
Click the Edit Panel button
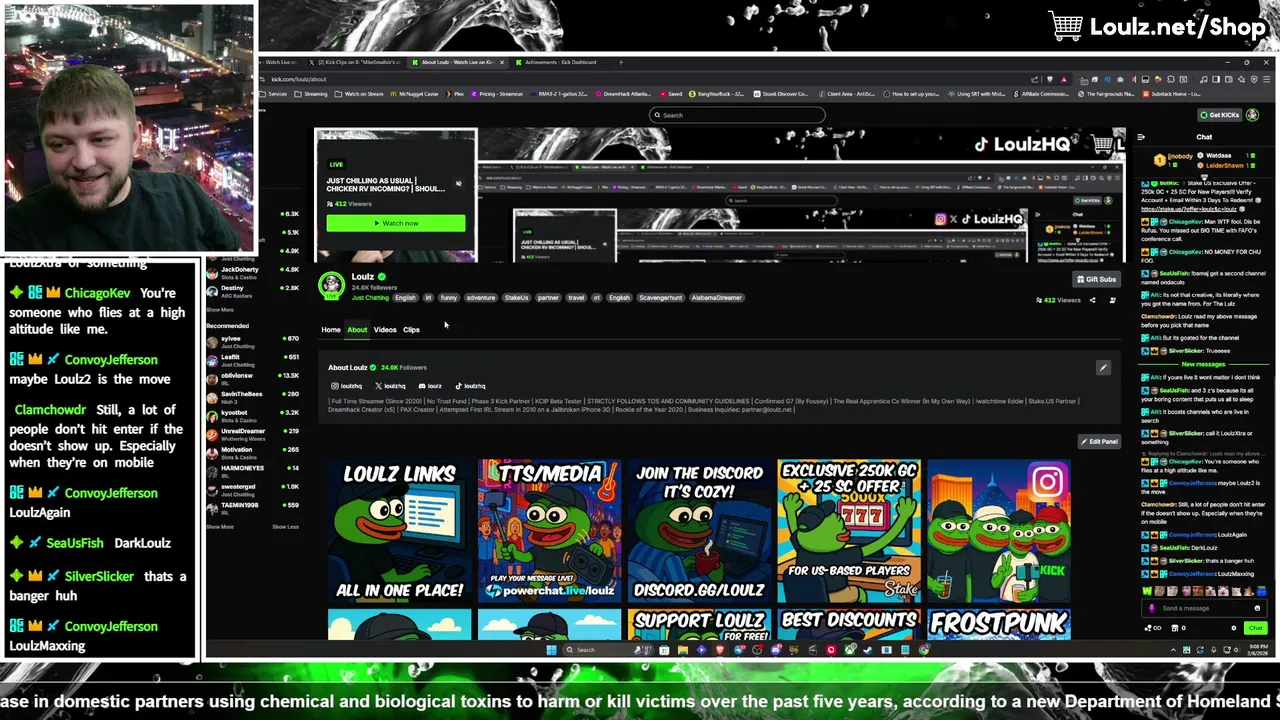coord(1099,441)
